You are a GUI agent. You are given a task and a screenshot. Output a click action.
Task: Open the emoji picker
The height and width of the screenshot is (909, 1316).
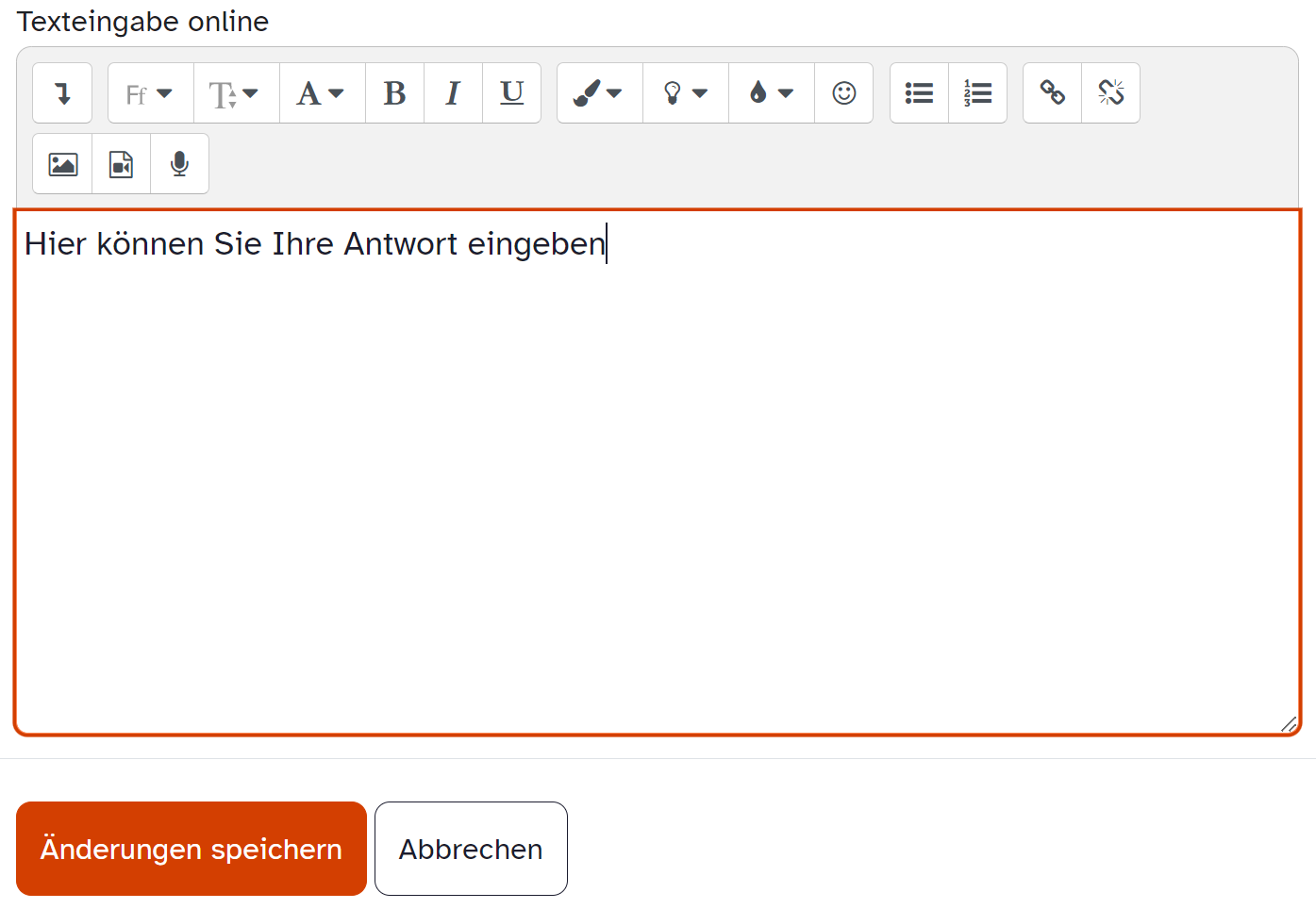pos(843,92)
